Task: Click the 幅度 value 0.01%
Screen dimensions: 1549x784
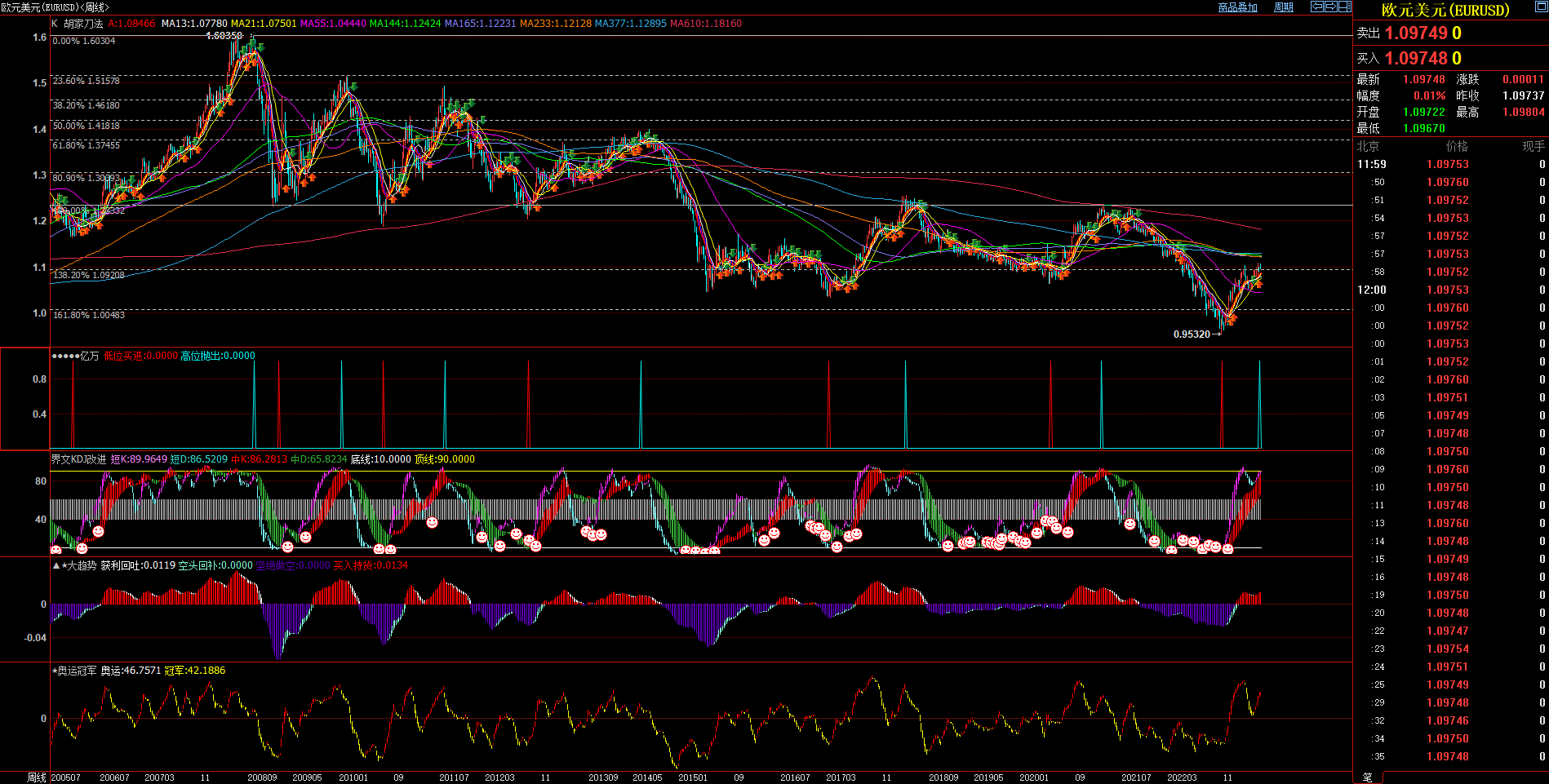Action: coord(1429,95)
